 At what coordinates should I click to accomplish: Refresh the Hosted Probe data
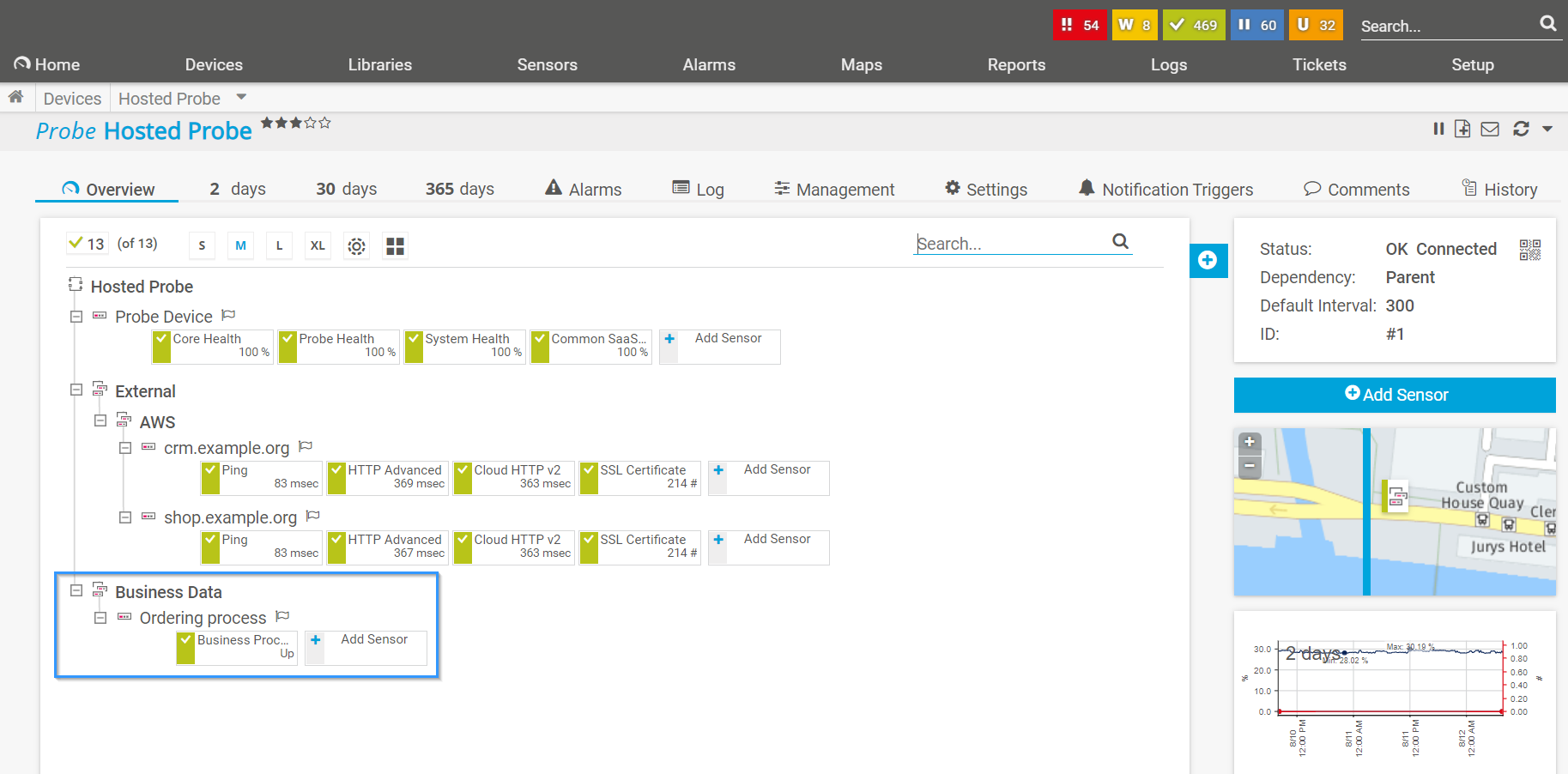click(1521, 129)
